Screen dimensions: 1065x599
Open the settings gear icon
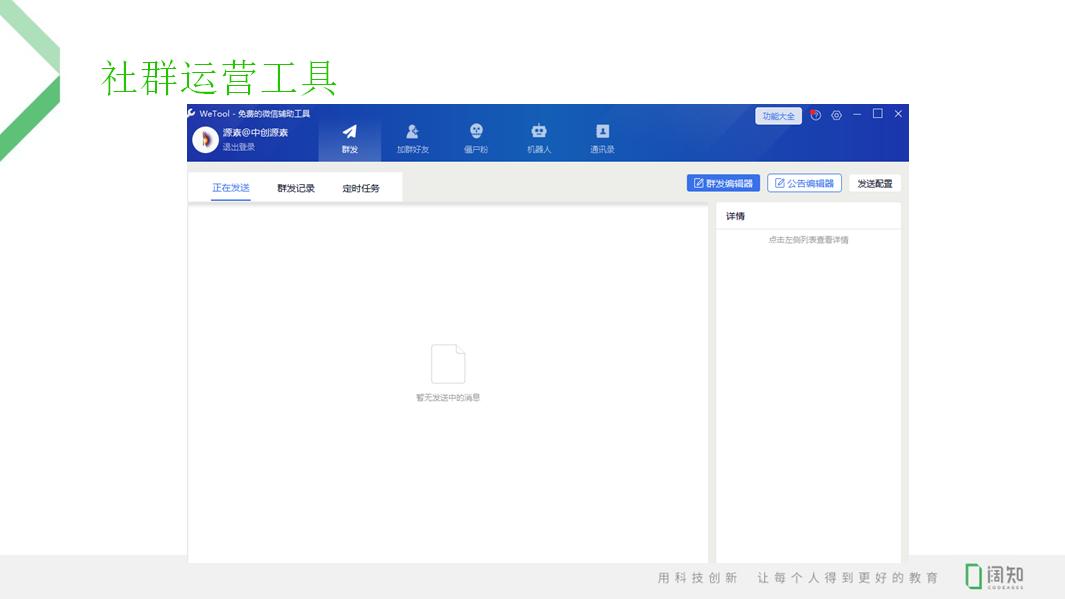[x=835, y=115]
